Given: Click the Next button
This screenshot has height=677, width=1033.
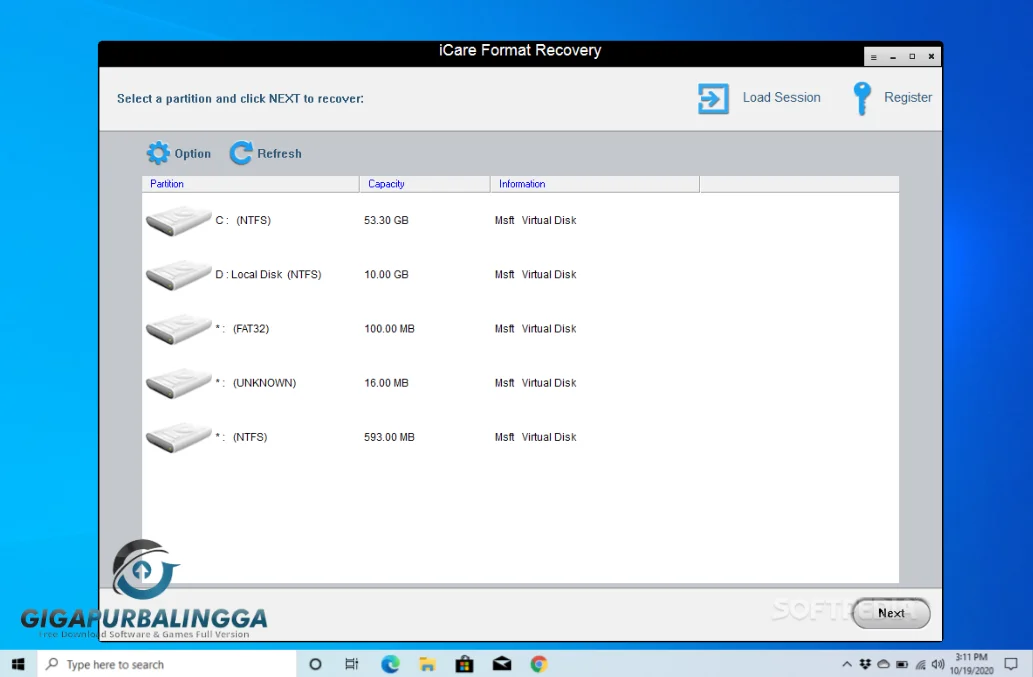Looking at the screenshot, I should click(x=890, y=614).
